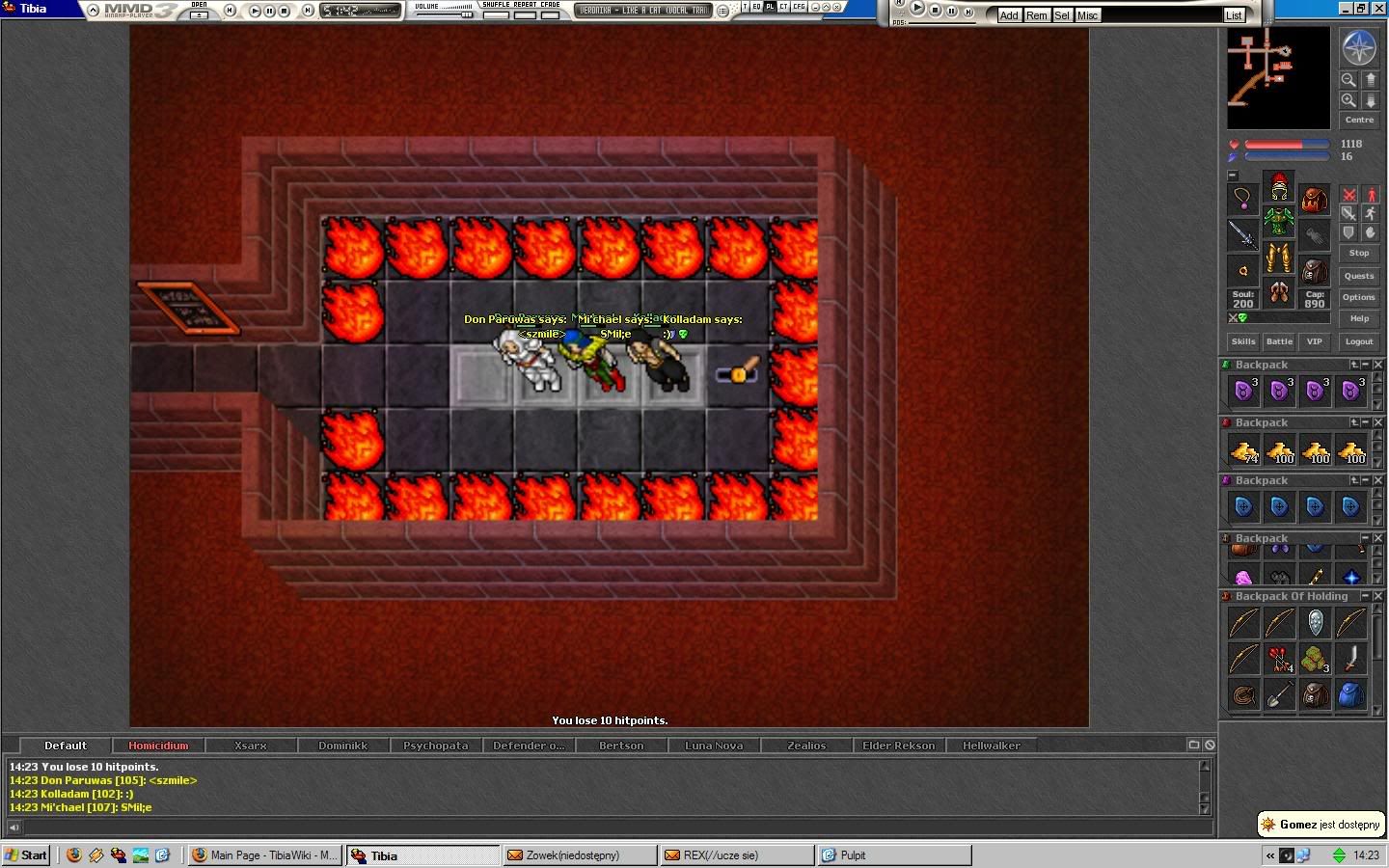Toggle secure mode hand icon
The height and width of the screenshot is (868, 1389).
(x=1370, y=233)
